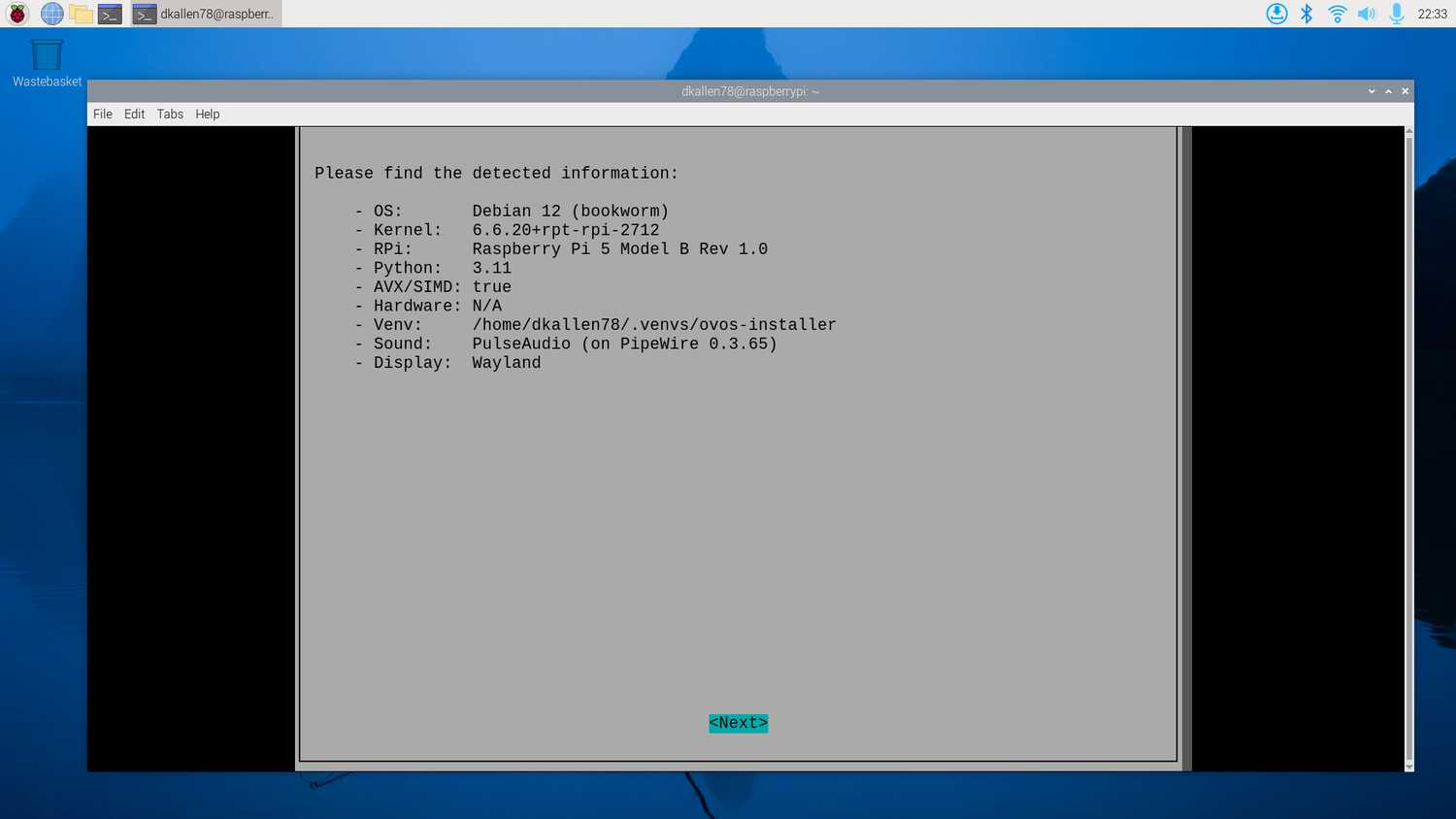Maximize the terminal window
Image resolution: width=1456 pixels, height=819 pixels.
(x=1388, y=91)
